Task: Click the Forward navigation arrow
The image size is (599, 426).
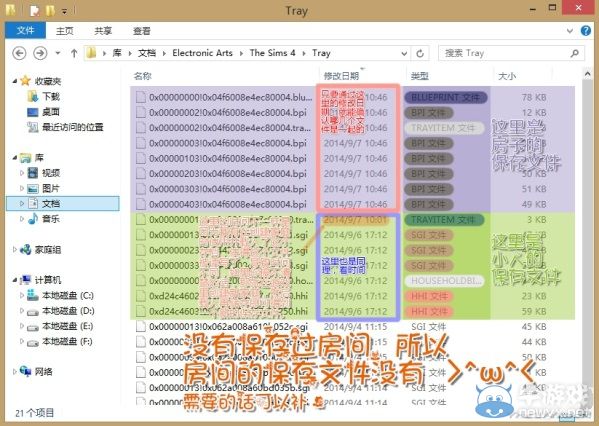Action: (40, 53)
